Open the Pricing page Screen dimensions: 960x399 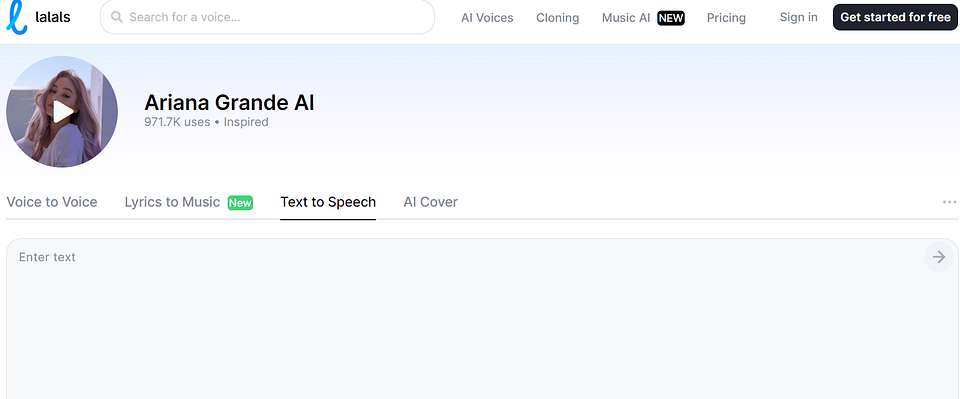pyautogui.click(x=726, y=18)
